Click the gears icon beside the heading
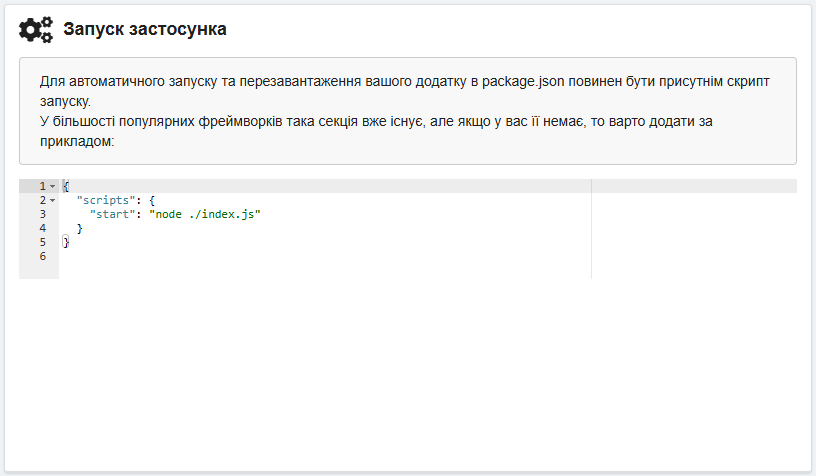816x476 pixels. pyautogui.click(x=36, y=30)
